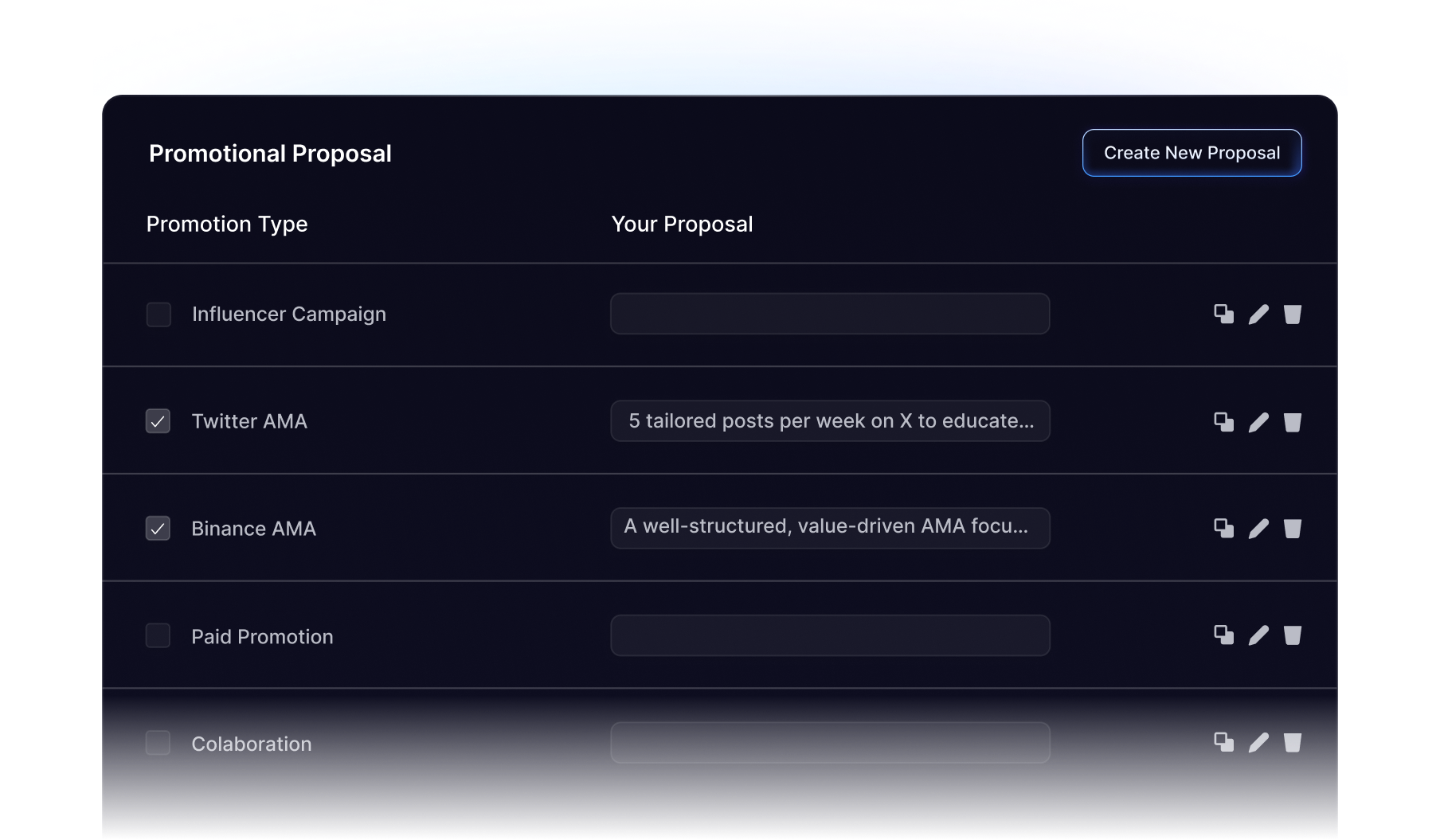Click Create New Proposal button
Screen dimensions: 1440x840
coord(1192,153)
